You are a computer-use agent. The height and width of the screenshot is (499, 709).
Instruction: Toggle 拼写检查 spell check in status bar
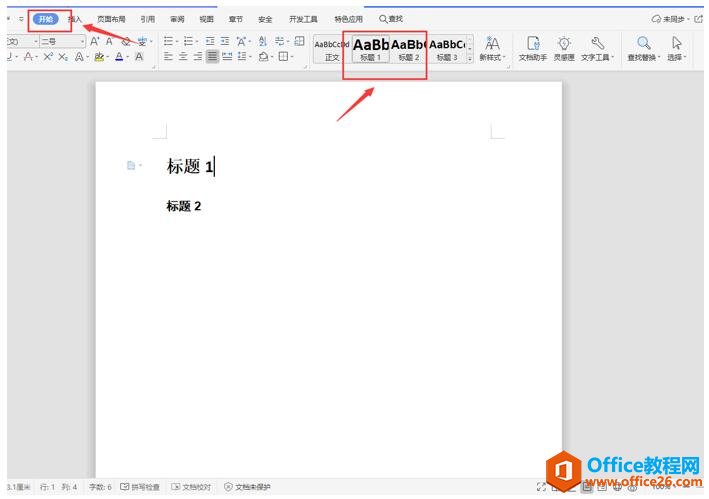(x=139, y=487)
